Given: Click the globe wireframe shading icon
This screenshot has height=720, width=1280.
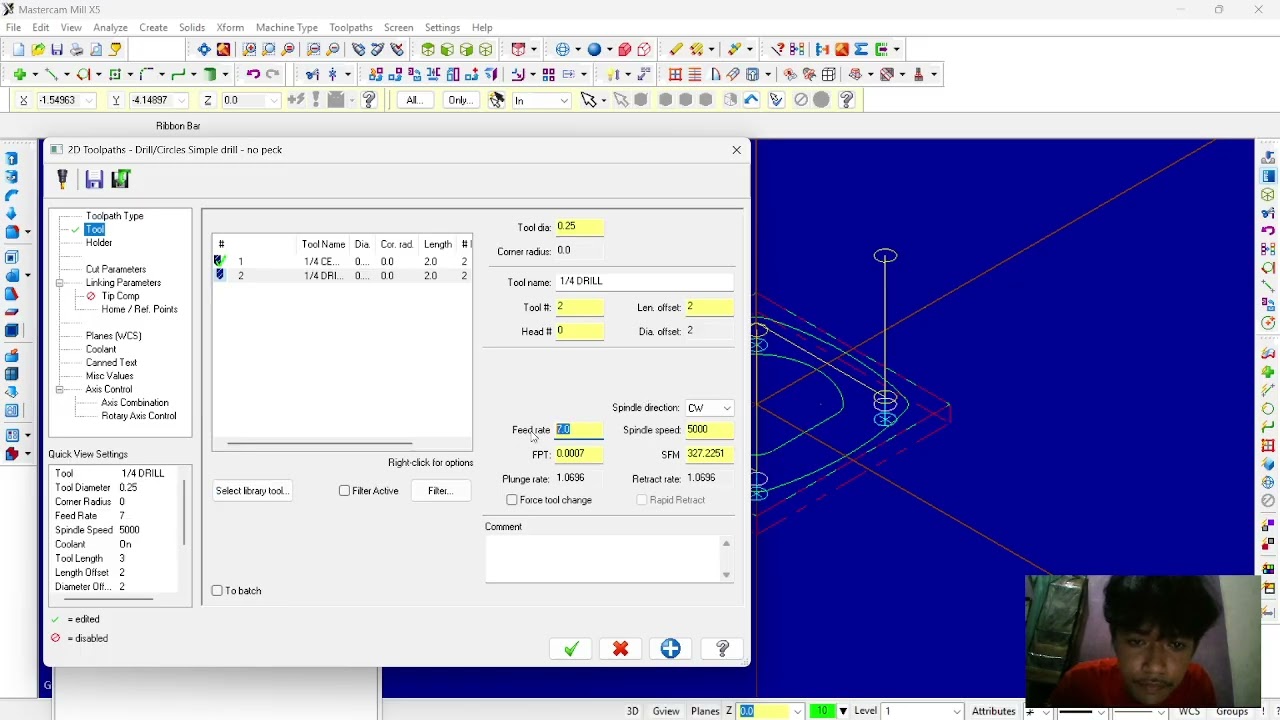Looking at the screenshot, I should (562, 49).
